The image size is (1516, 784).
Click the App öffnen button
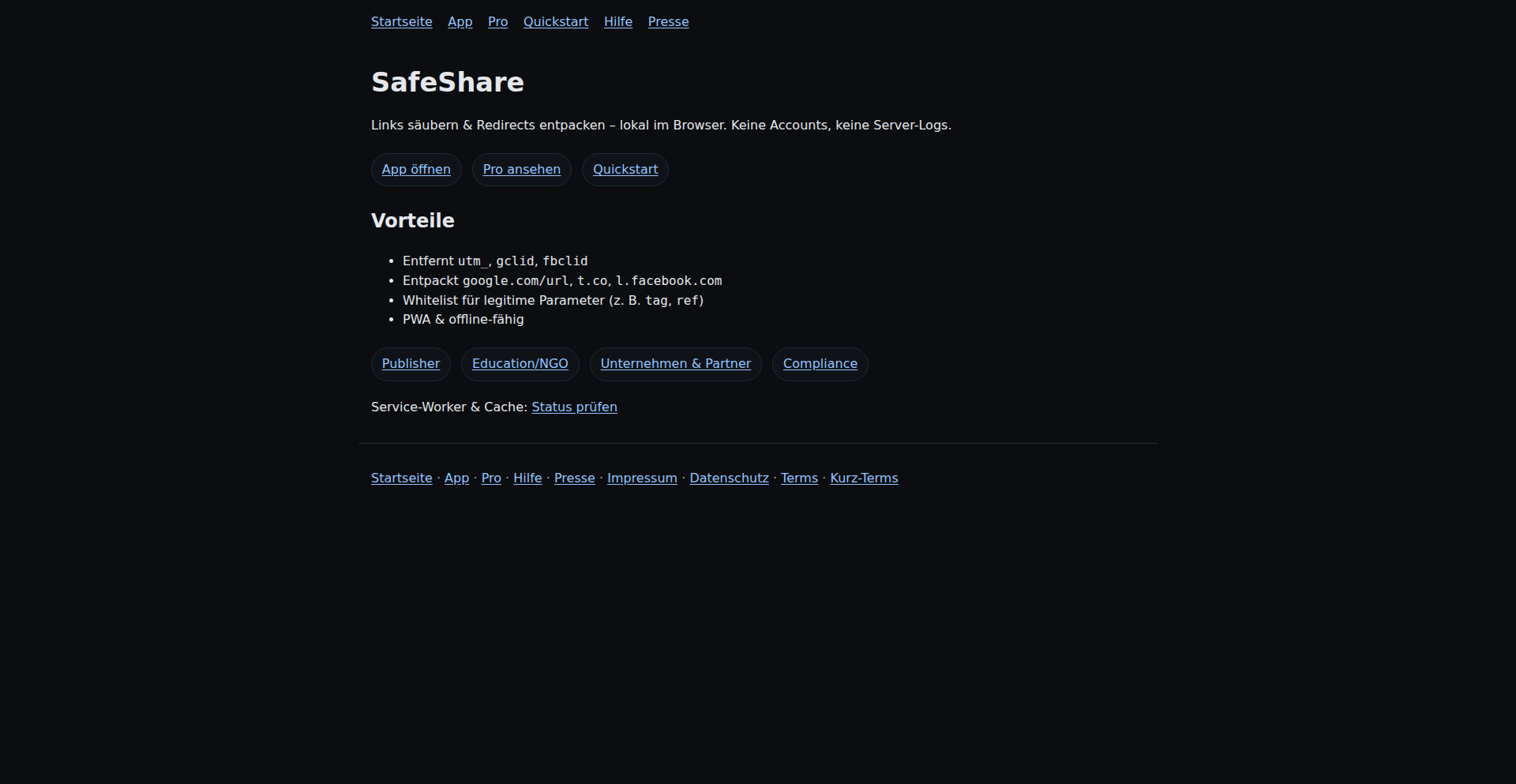pyautogui.click(x=415, y=169)
